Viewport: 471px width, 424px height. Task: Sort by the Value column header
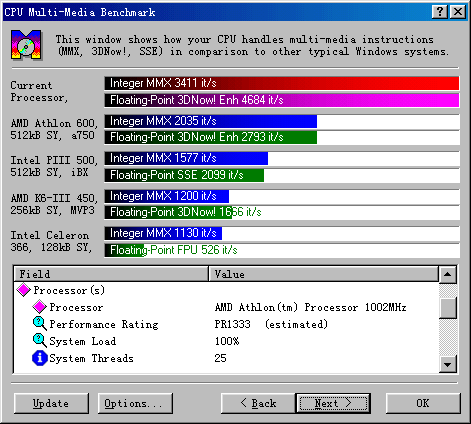point(323,274)
